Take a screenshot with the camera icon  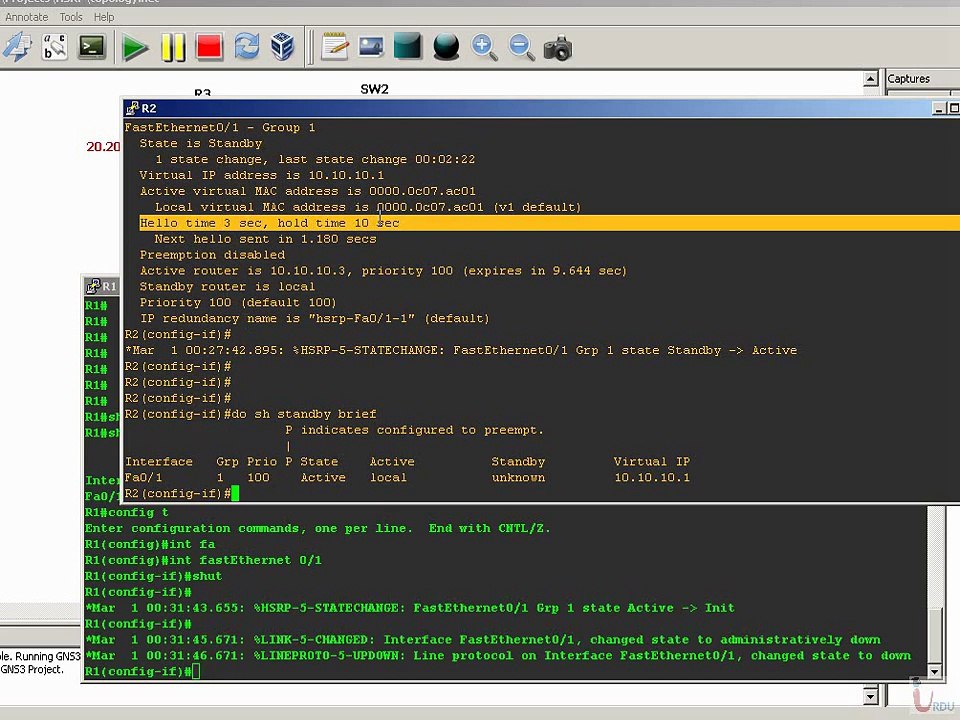pos(558,48)
